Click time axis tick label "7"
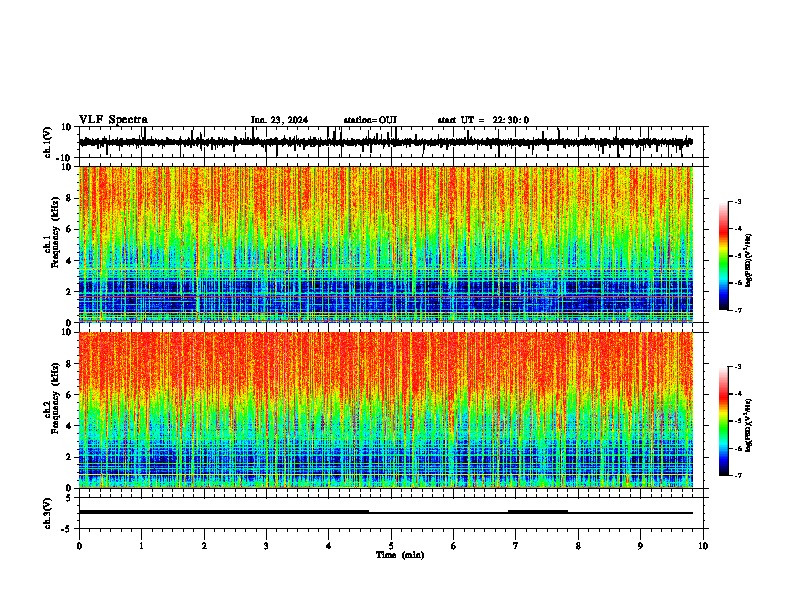The image size is (792, 612). 516,546
